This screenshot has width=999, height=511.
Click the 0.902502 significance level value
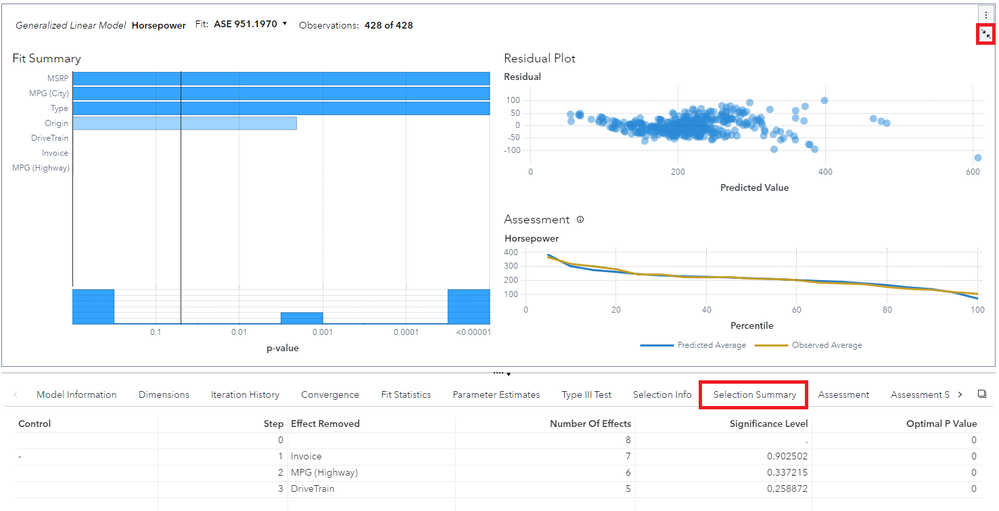(x=789, y=457)
